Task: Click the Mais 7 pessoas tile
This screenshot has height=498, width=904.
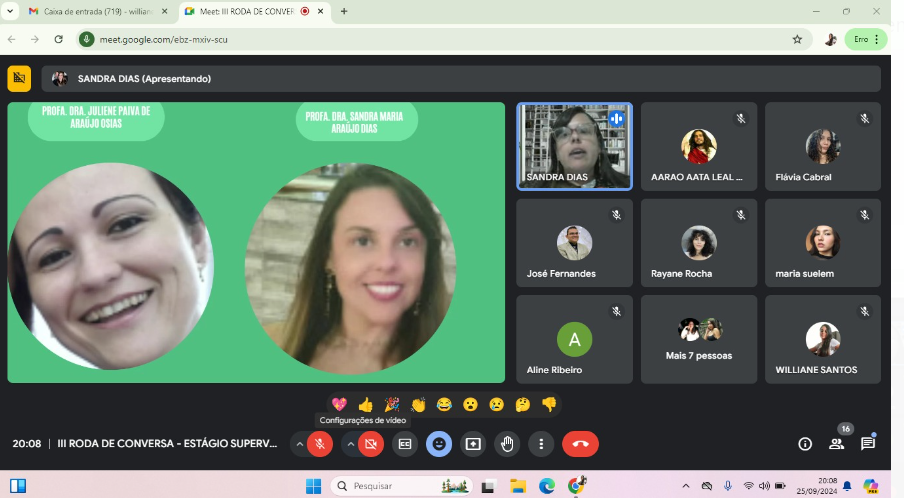Action: point(698,339)
